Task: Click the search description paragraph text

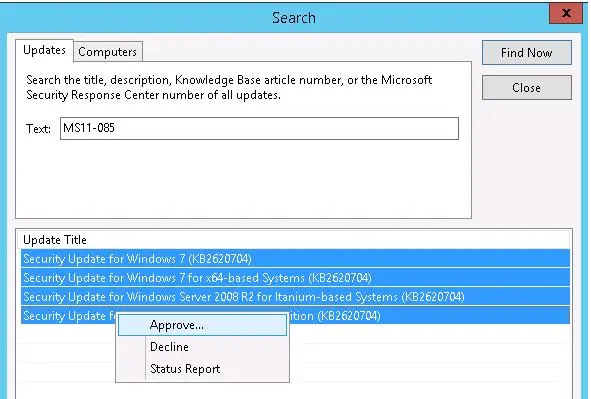Action: (x=229, y=87)
